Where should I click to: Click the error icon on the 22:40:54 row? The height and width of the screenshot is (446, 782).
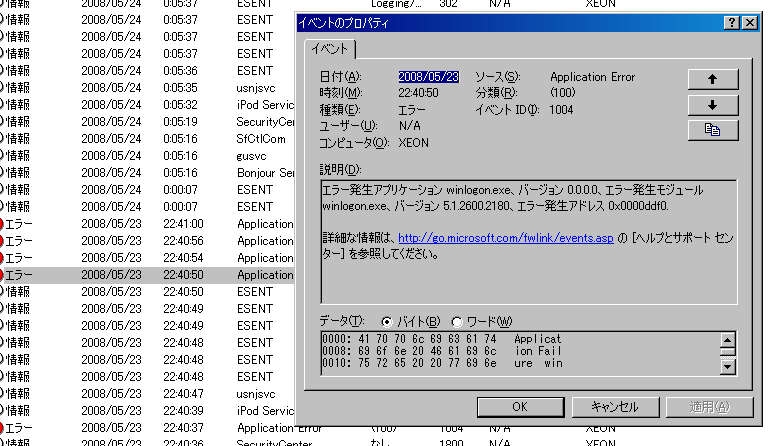tap(1, 258)
